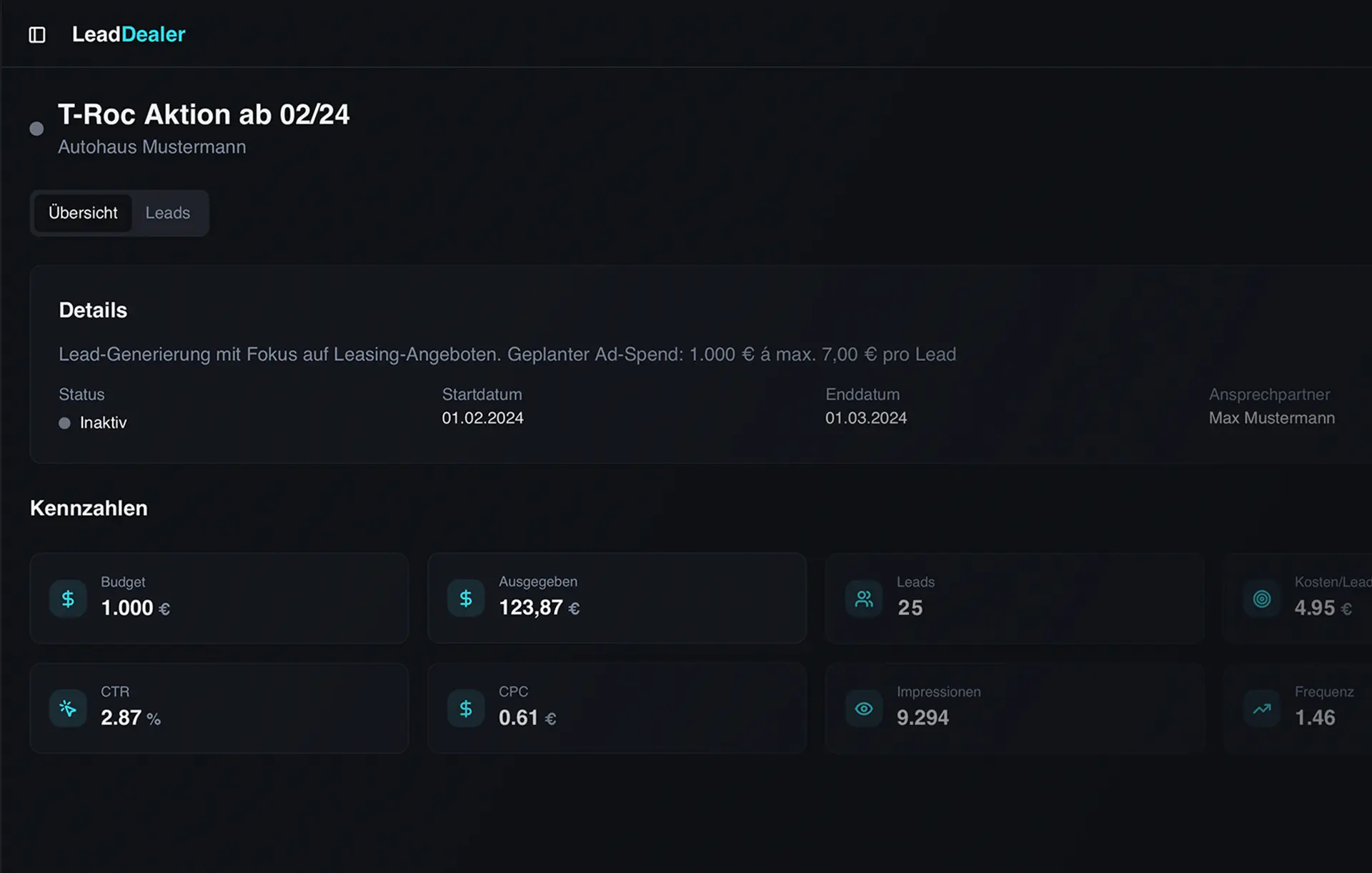Screen dimensions: 1372x873
Task: Open the LeadDealer home logo
Action: (129, 34)
